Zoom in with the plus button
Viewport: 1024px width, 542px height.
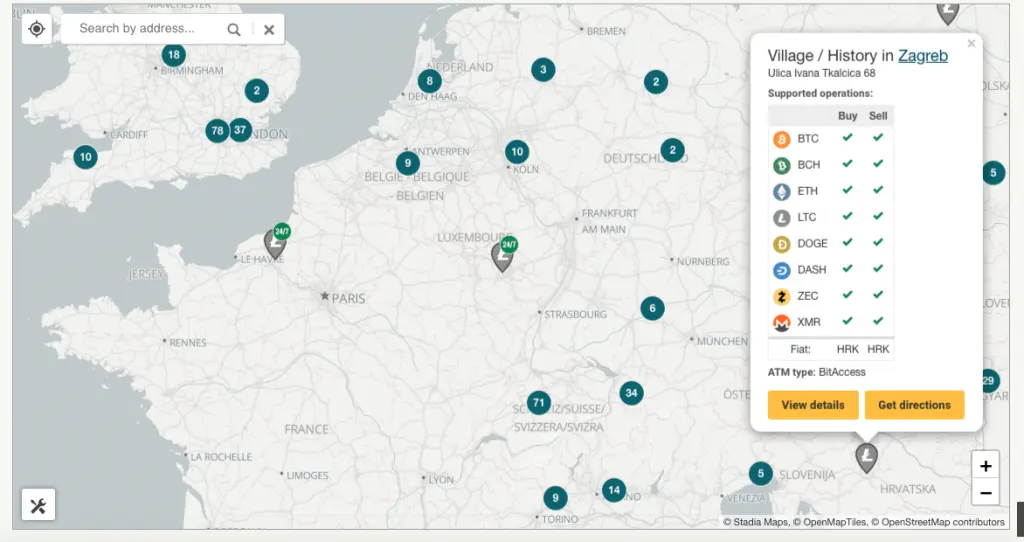pyautogui.click(x=985, y=466)
